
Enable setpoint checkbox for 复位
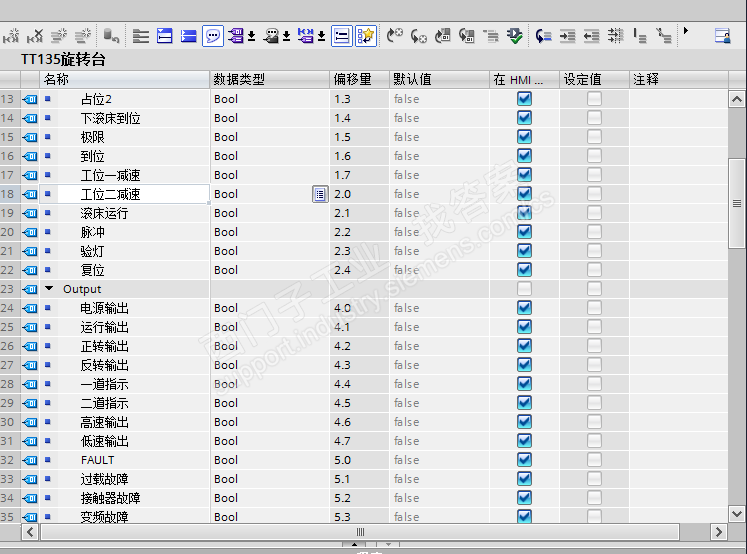point(594,270)
